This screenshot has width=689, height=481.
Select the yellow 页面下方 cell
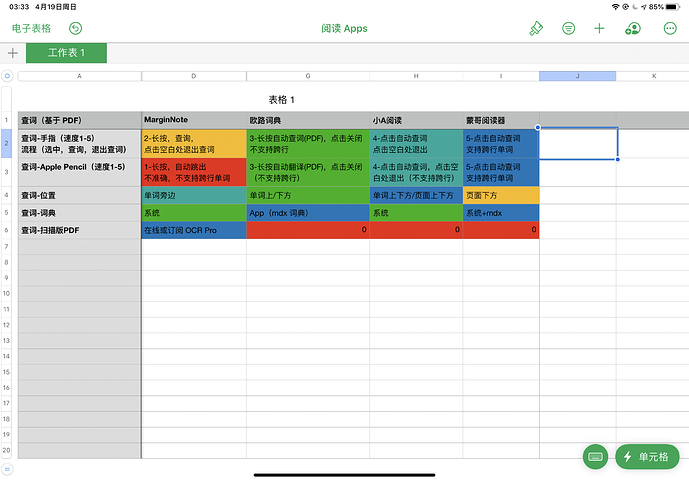501,195
